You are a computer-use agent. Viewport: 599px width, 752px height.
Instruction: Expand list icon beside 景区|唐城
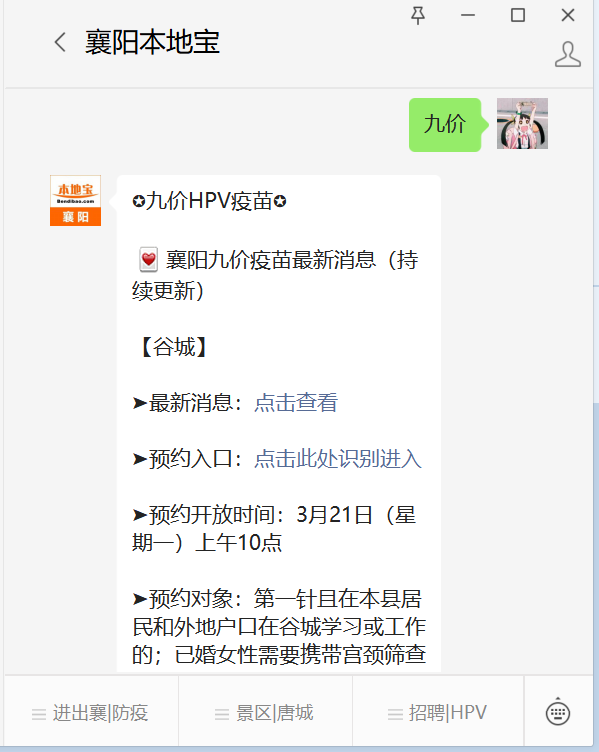[x=222, y=714]
